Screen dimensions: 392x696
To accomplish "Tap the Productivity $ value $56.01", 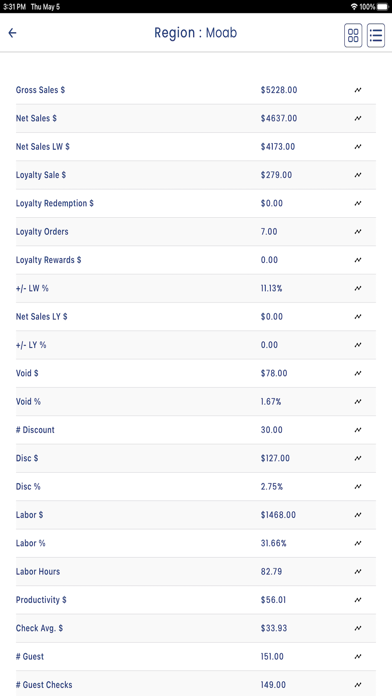I will tap(273, 600).
